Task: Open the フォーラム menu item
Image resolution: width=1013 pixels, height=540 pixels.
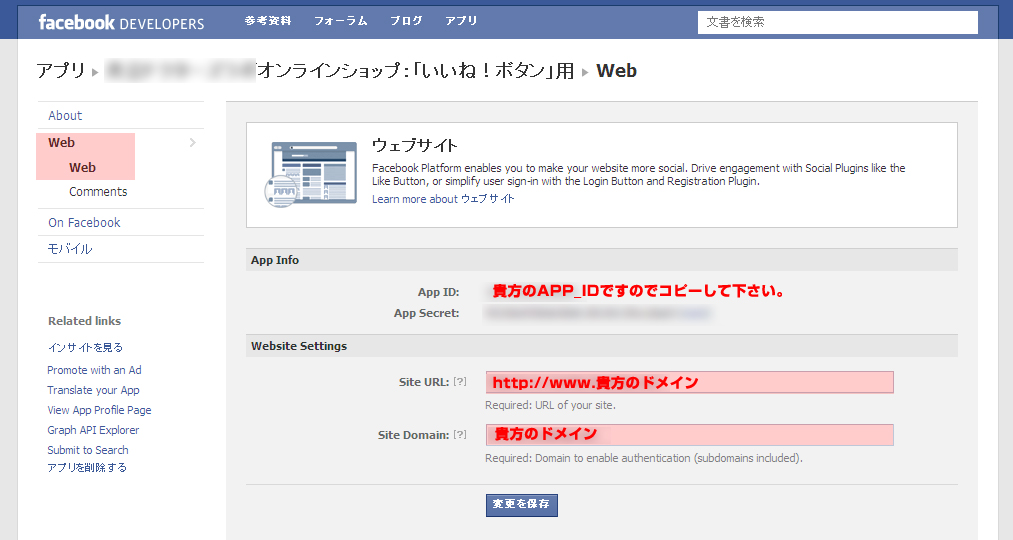Action: point(340,21)
